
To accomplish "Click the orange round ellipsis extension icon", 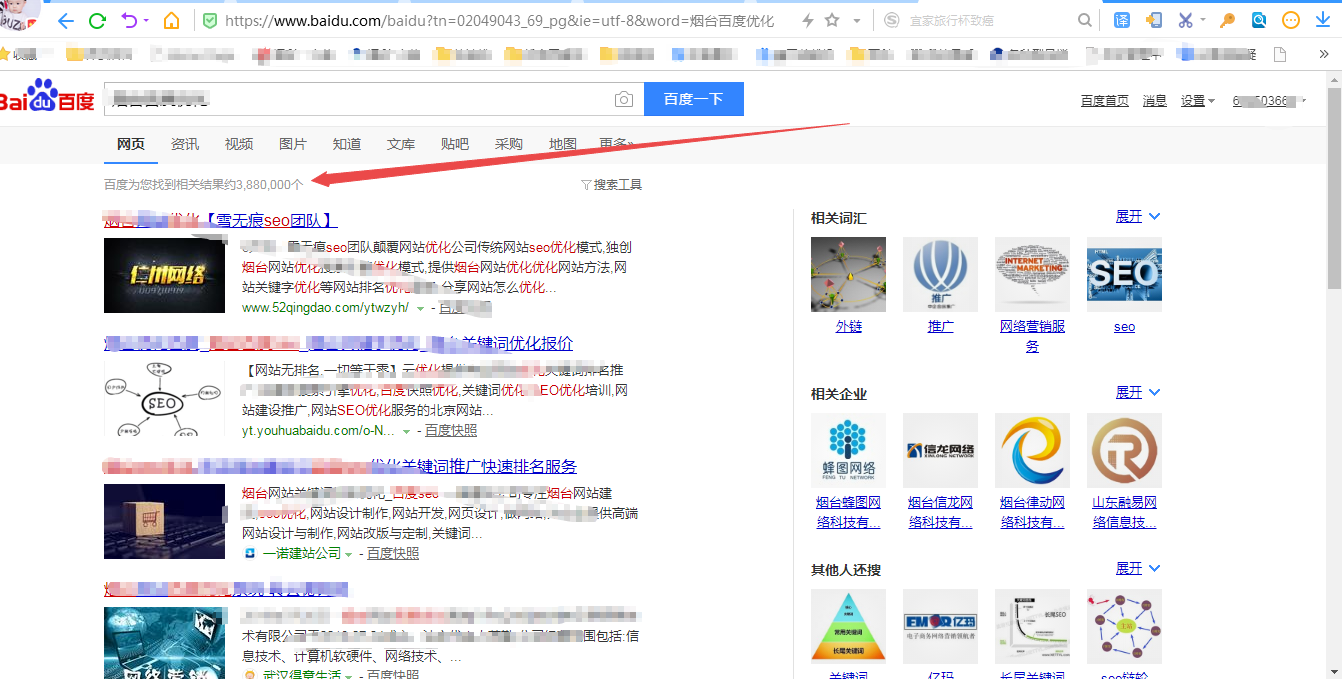I will (x=1291, y=20).
